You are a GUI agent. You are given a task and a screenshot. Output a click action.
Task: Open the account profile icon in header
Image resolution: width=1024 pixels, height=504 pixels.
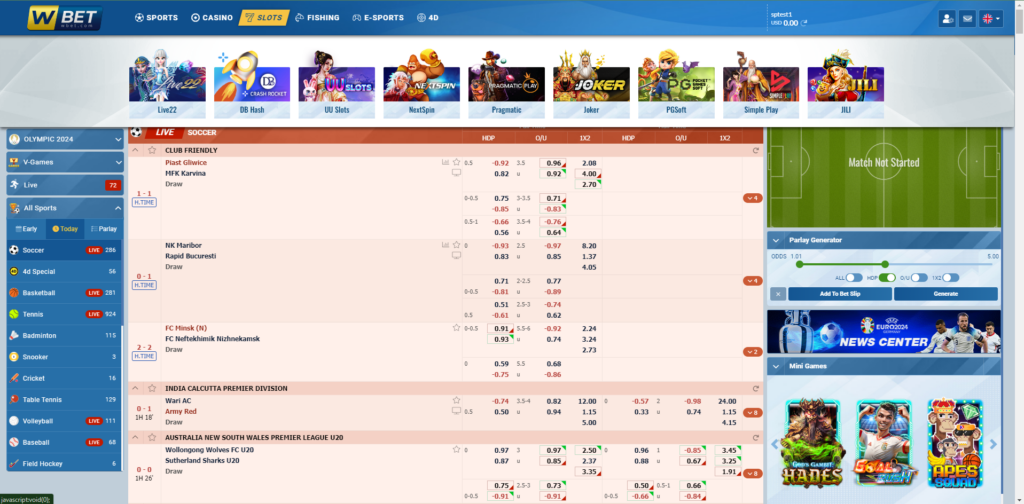coord(947,19)
